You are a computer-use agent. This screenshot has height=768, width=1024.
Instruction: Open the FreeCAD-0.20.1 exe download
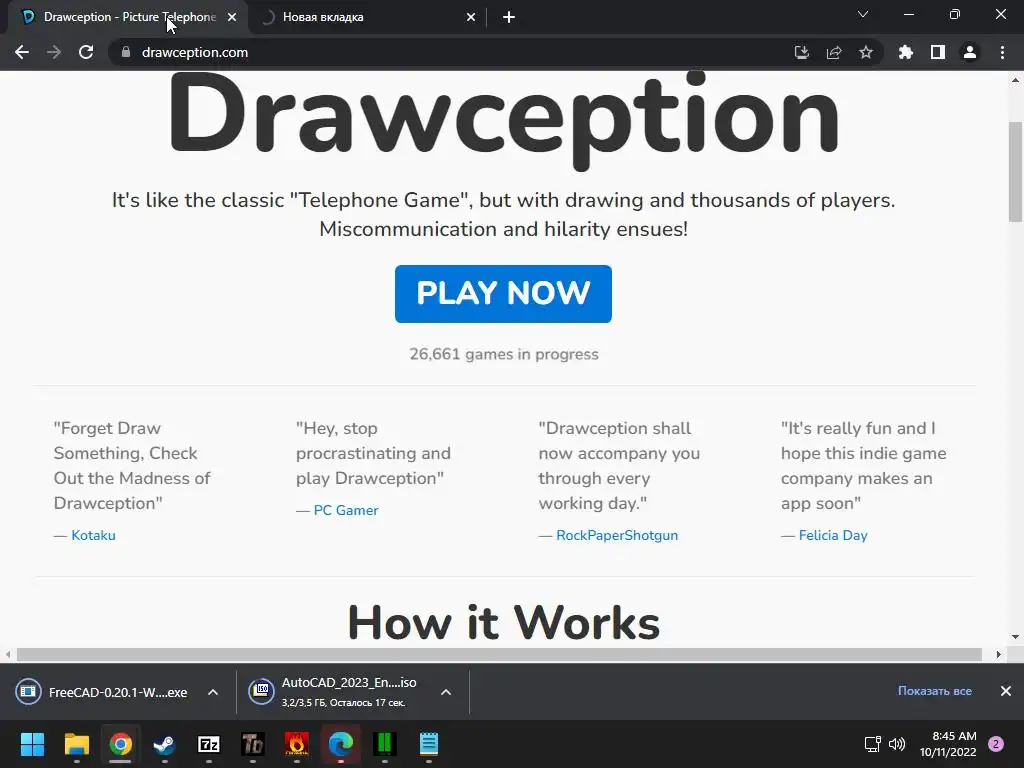104,692
